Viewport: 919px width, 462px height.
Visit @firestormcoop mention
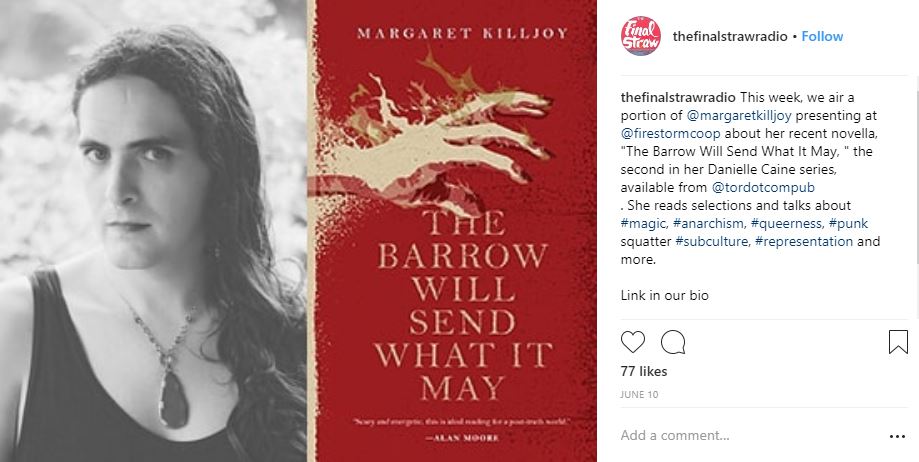coord(670,134)
